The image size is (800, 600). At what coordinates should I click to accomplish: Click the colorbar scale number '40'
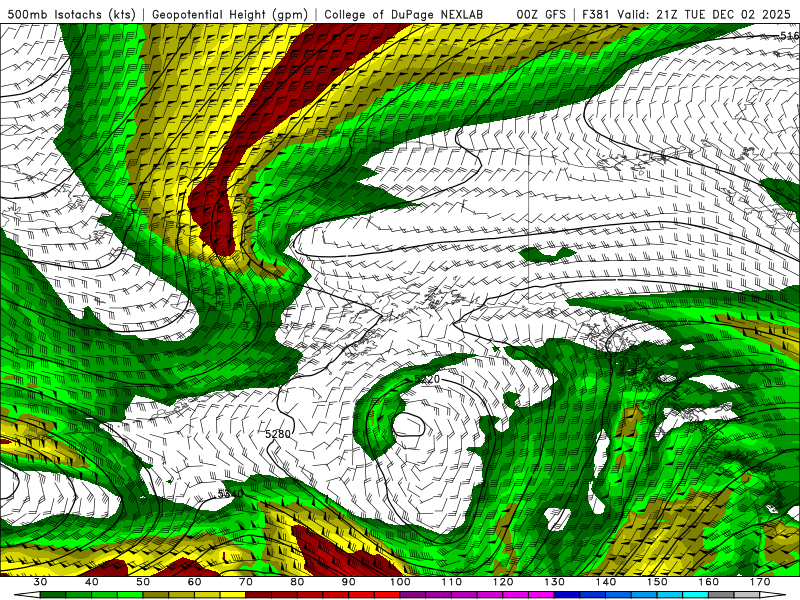click(92, 582)
